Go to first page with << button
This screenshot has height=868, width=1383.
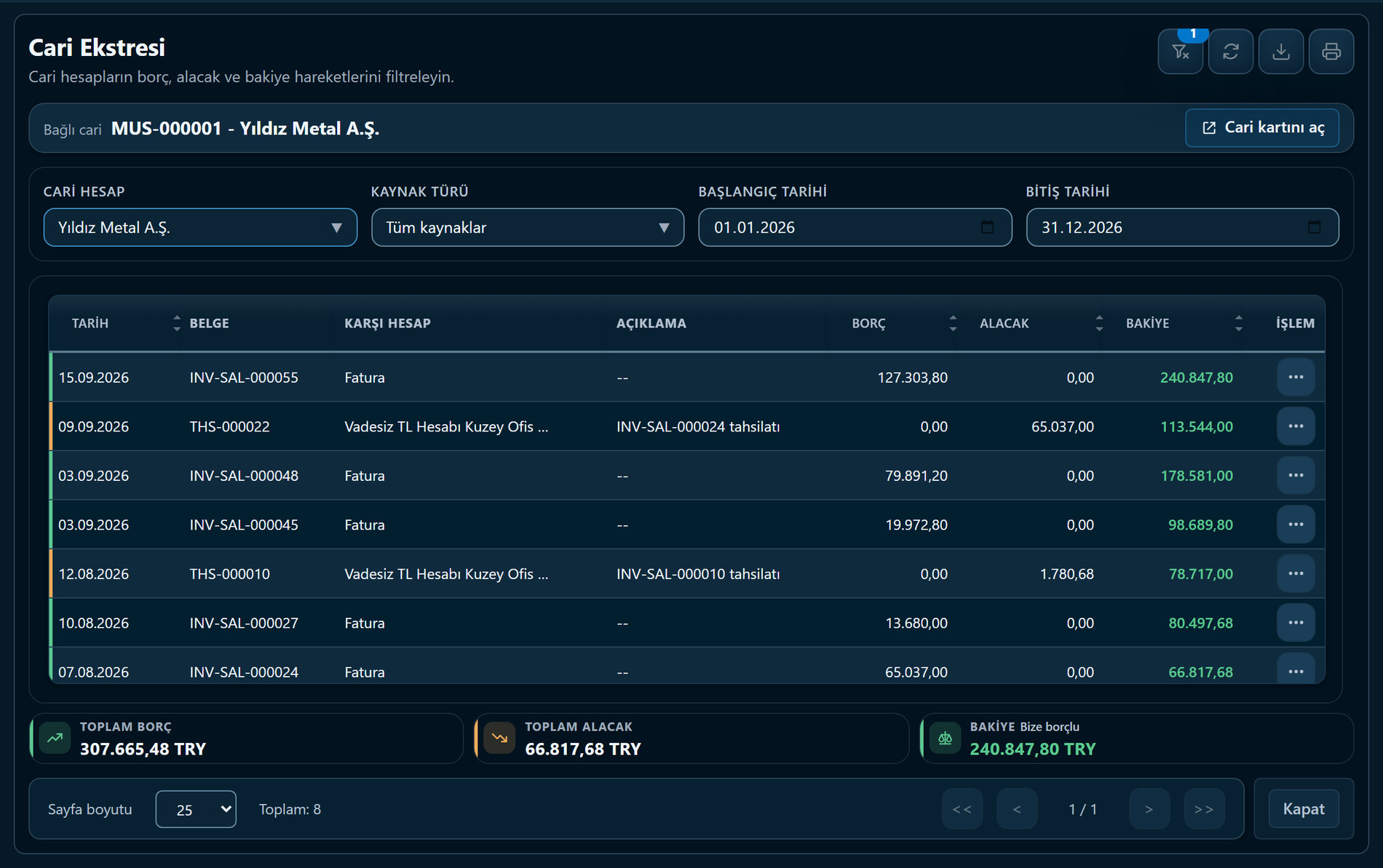pyautogui.click(x=962, y=809)
